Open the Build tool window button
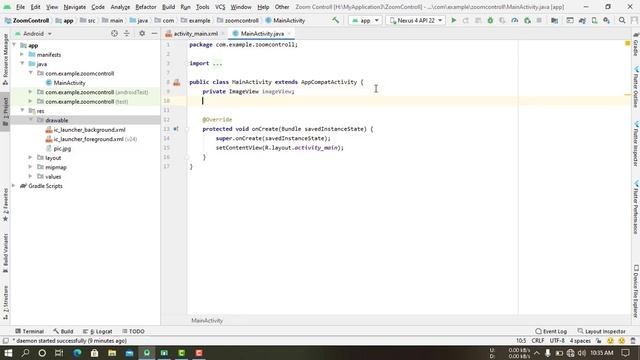This screenshot has width=640, height=360. tap(63, 331)
